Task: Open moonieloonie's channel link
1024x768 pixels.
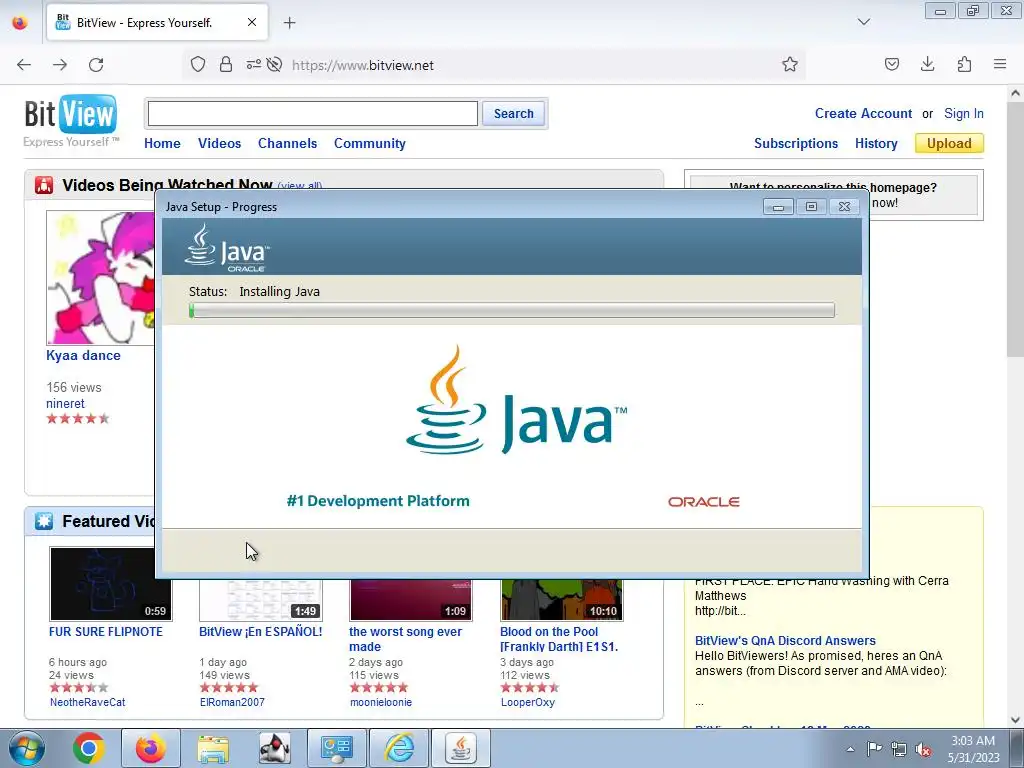Action: click(x=381, y=703)
